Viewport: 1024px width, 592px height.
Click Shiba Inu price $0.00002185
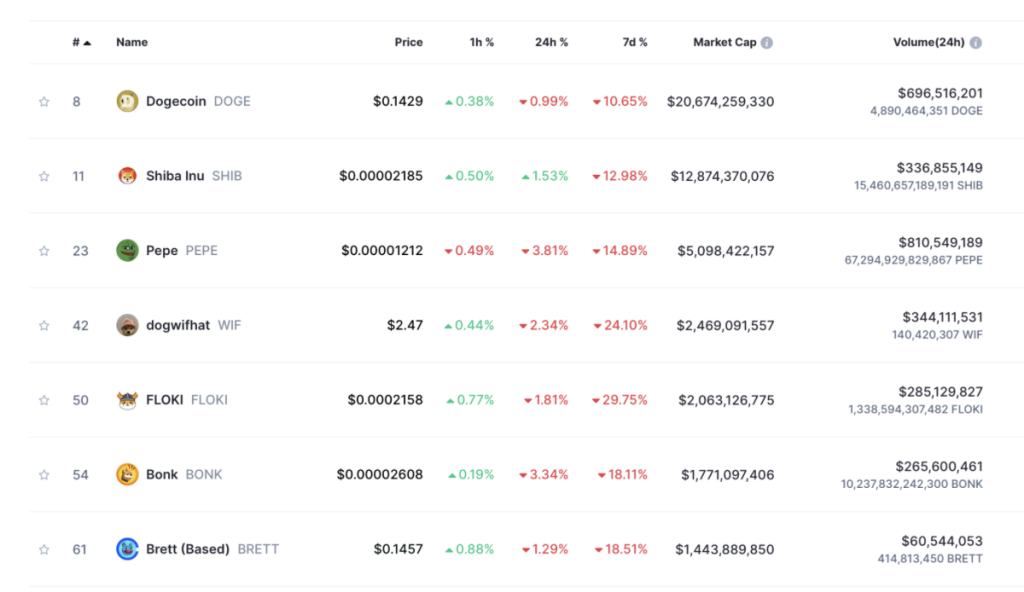(381, 176)
